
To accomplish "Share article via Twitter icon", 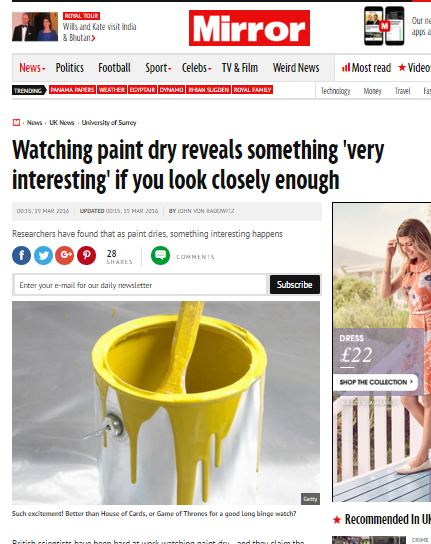I will pos(43,255).
